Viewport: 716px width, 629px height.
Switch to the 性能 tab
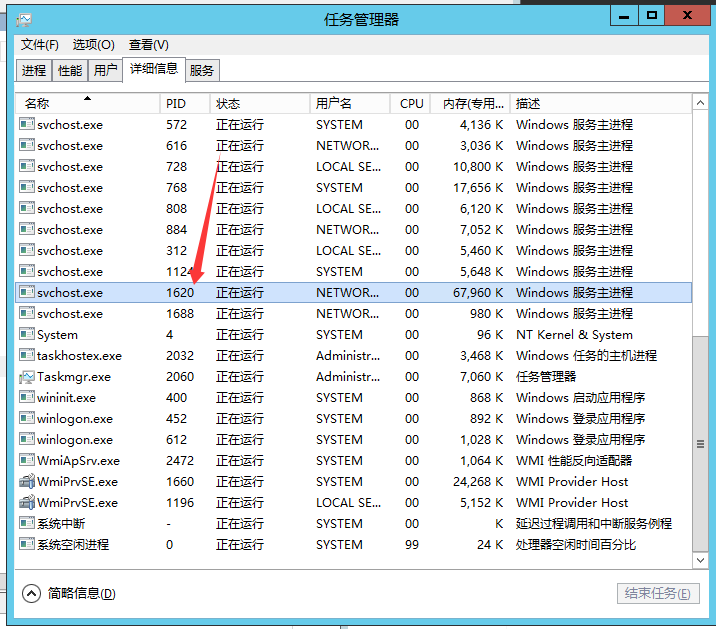click(x=70, y=71)
